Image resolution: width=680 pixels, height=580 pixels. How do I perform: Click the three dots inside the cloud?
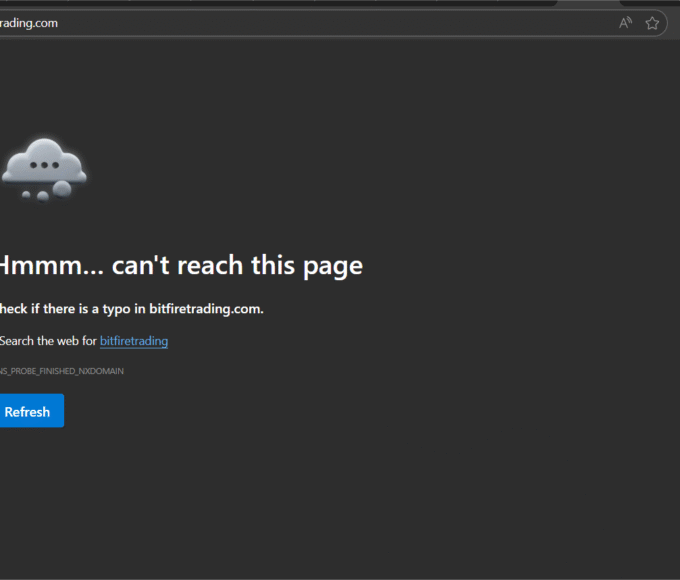pos(42,163)
